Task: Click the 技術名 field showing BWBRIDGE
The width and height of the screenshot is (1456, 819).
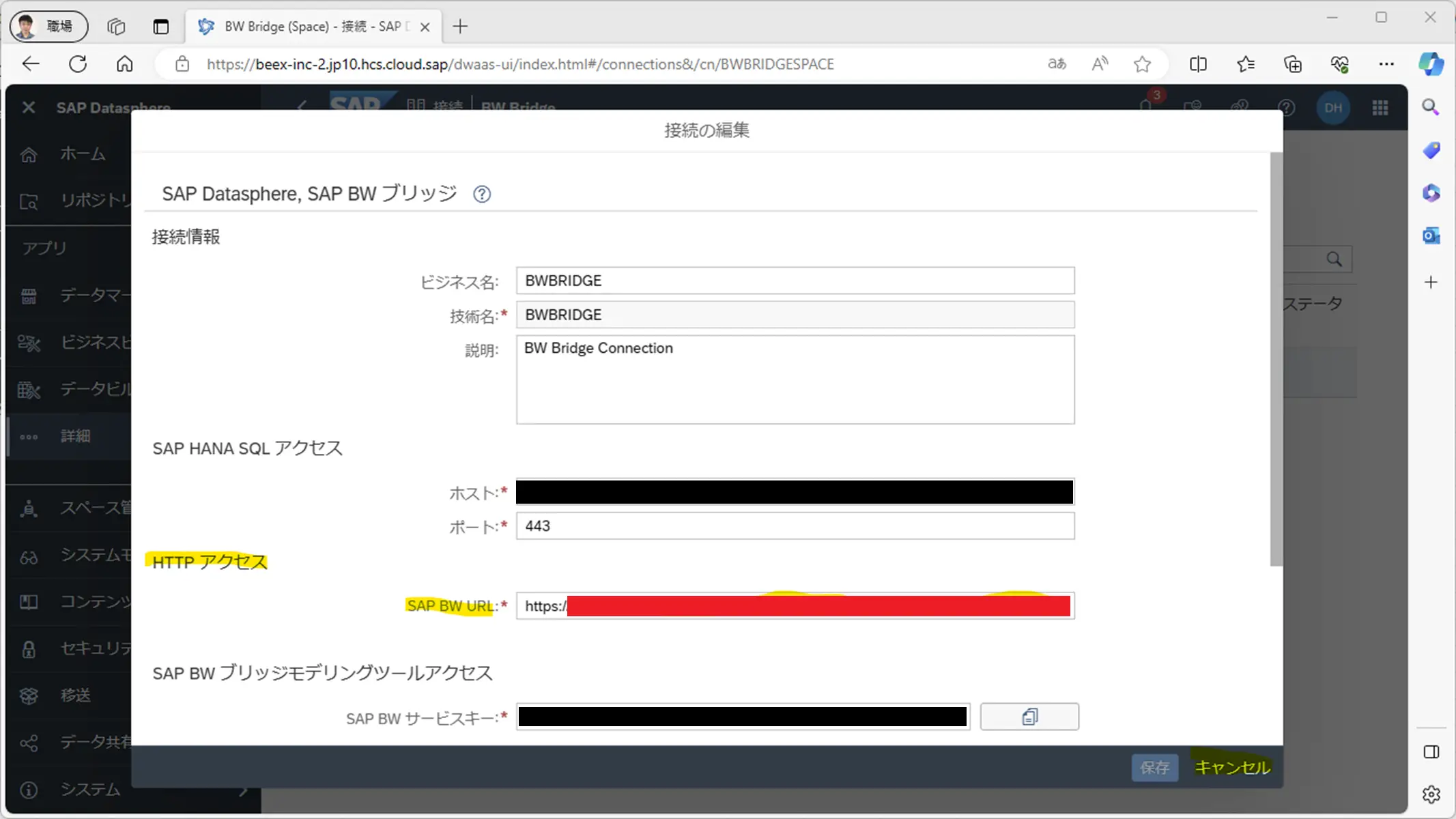Action: 795,315
